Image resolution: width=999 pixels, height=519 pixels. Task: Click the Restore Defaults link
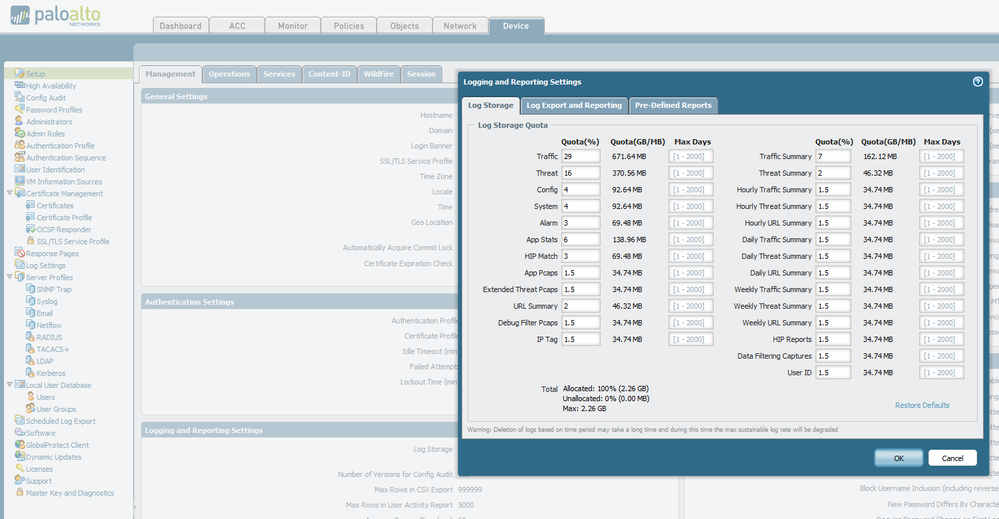click(x=922, y=405)
